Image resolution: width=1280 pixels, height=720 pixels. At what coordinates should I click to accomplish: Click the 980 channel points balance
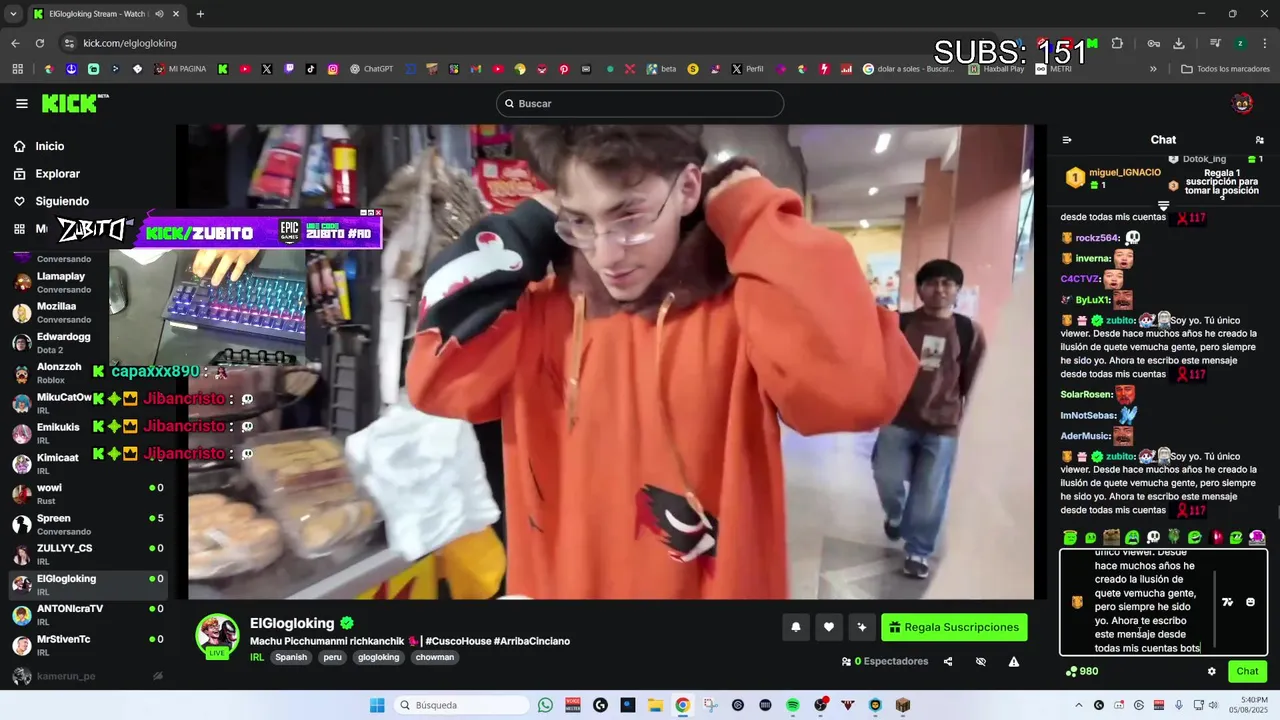(x=1083, y=671)
